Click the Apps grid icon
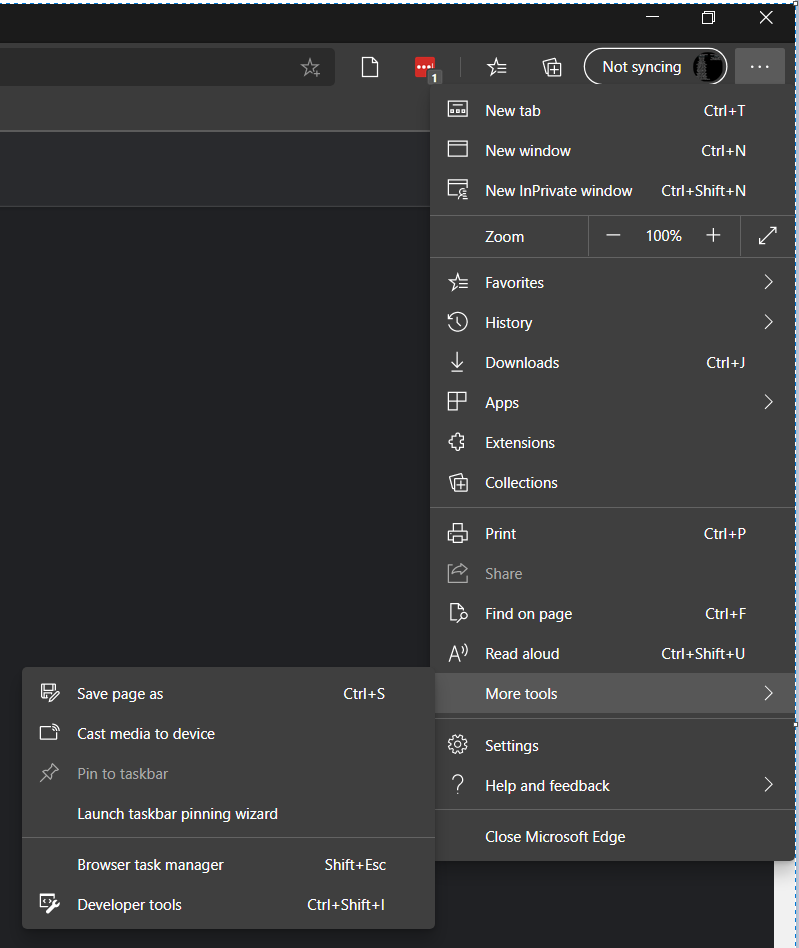Image resolution: width=799 pixels, height=948 pixels. [457, 401]
